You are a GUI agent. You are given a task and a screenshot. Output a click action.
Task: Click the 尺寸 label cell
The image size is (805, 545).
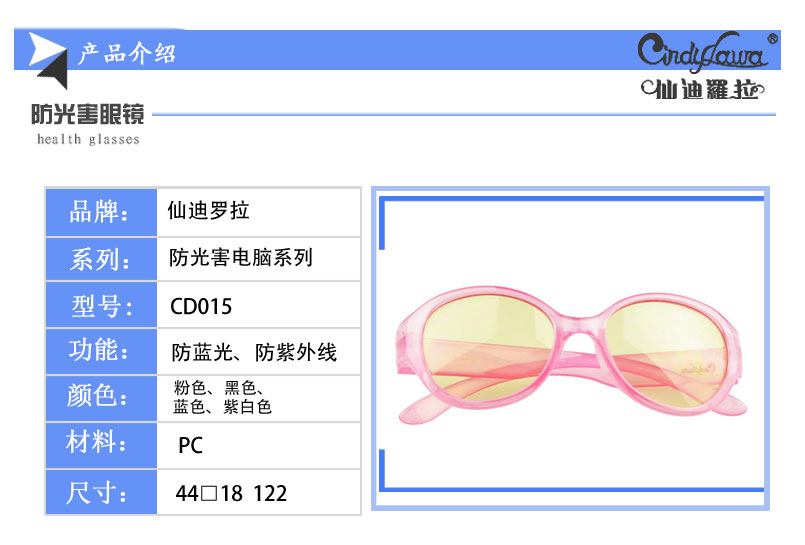pyautogui.click(x=101, y=492)
